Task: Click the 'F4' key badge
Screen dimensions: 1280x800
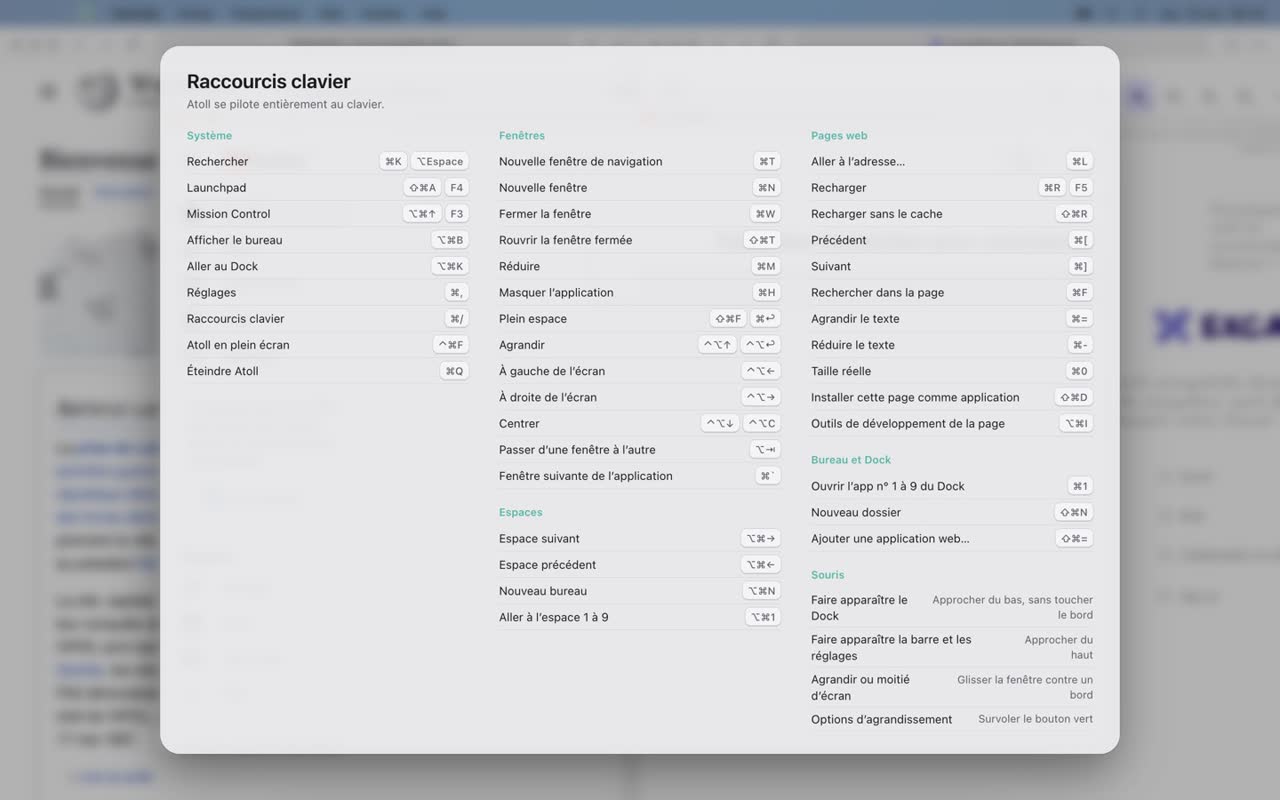Action: [456, 188]
